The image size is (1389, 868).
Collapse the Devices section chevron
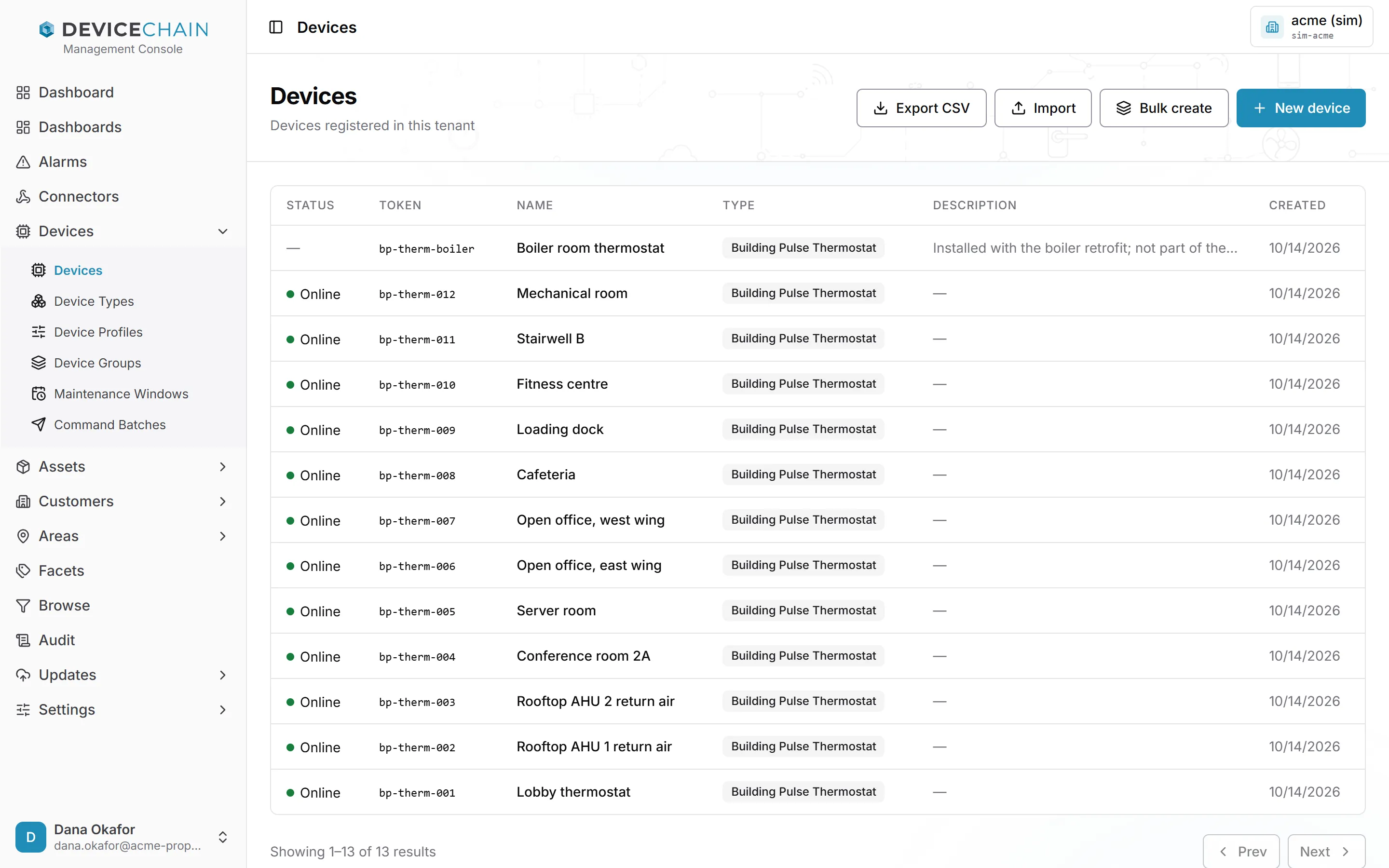tap(223, 231)
